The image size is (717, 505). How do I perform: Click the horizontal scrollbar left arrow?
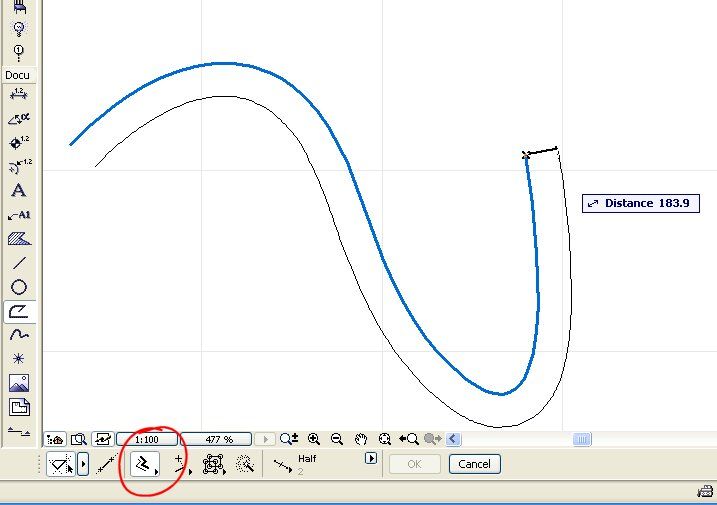point(453,439)
